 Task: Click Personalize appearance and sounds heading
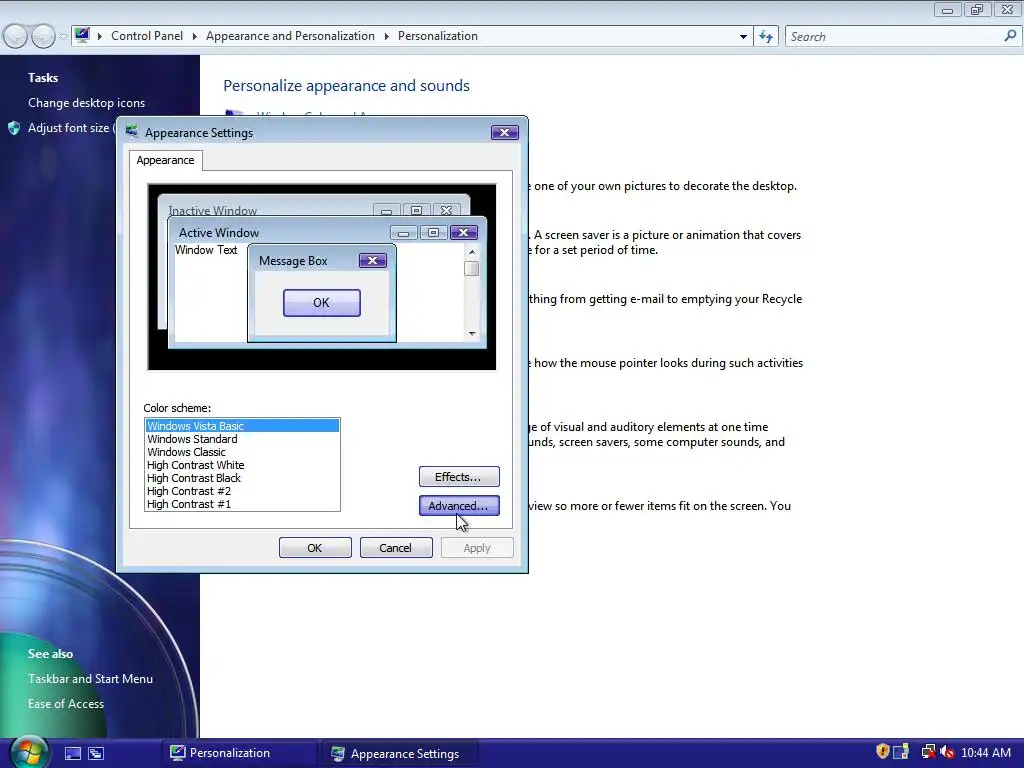(x=346, y=86)
